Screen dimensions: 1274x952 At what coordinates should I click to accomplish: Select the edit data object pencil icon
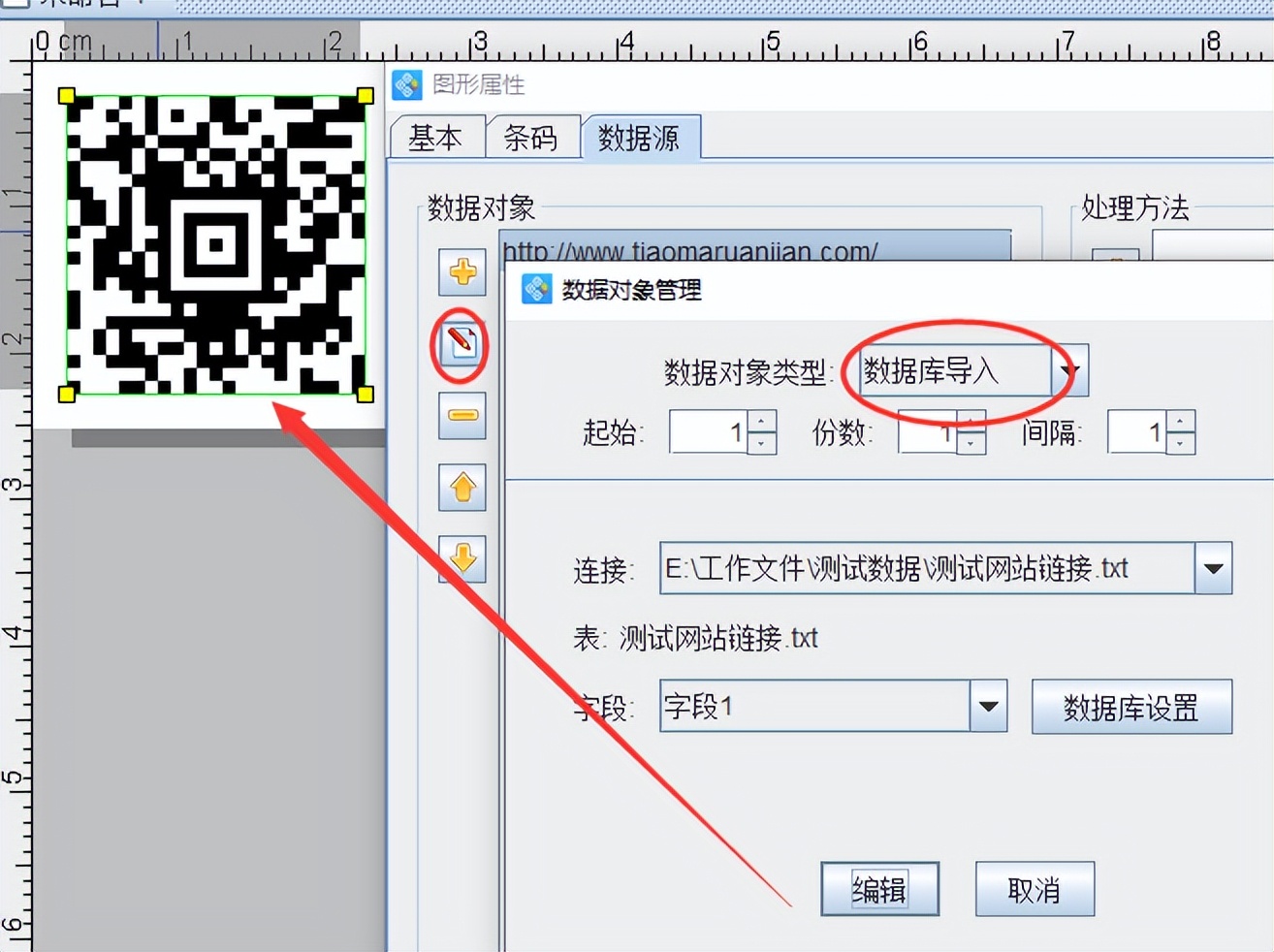pos(462,345)
